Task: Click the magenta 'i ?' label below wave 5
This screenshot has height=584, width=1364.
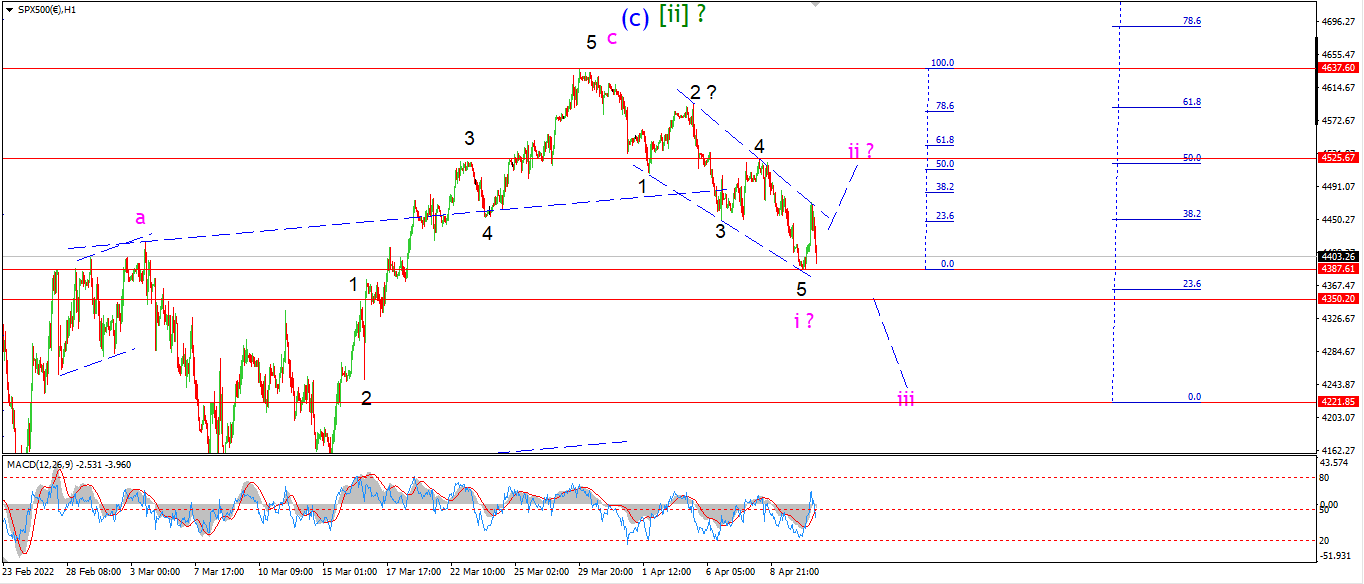Action: pos(803,320)
